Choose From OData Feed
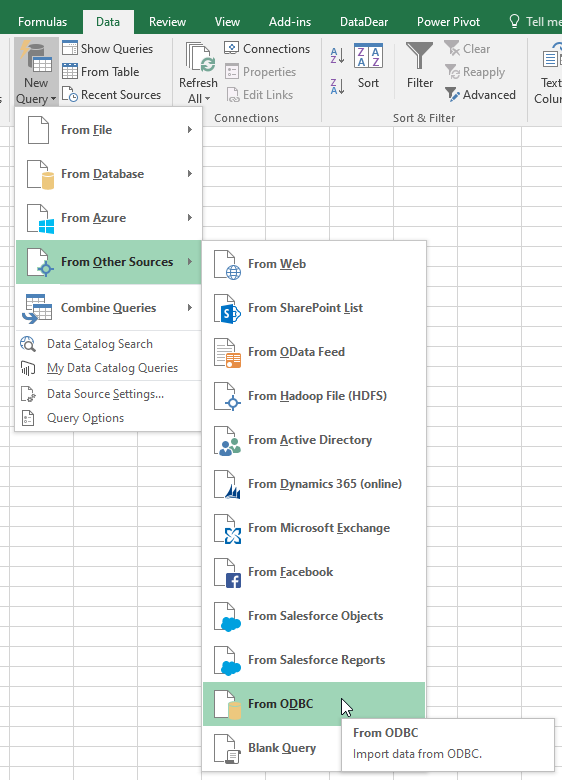Image resolution: width=562 pixels, height=780 pixels. click(314, 352)
